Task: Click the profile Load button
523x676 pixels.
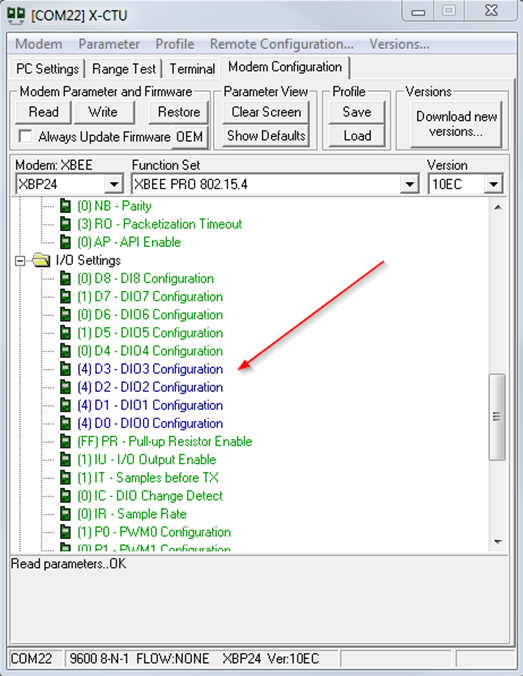Action: (357, 136)
